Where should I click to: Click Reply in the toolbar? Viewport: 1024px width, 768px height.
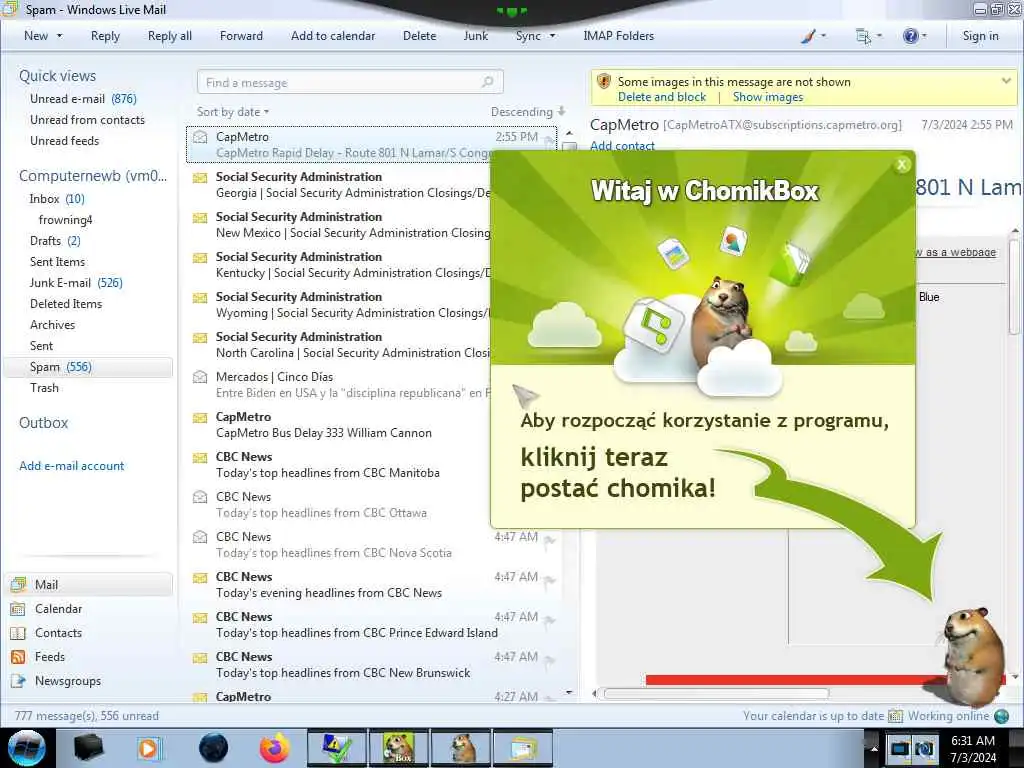pos(105,36)
